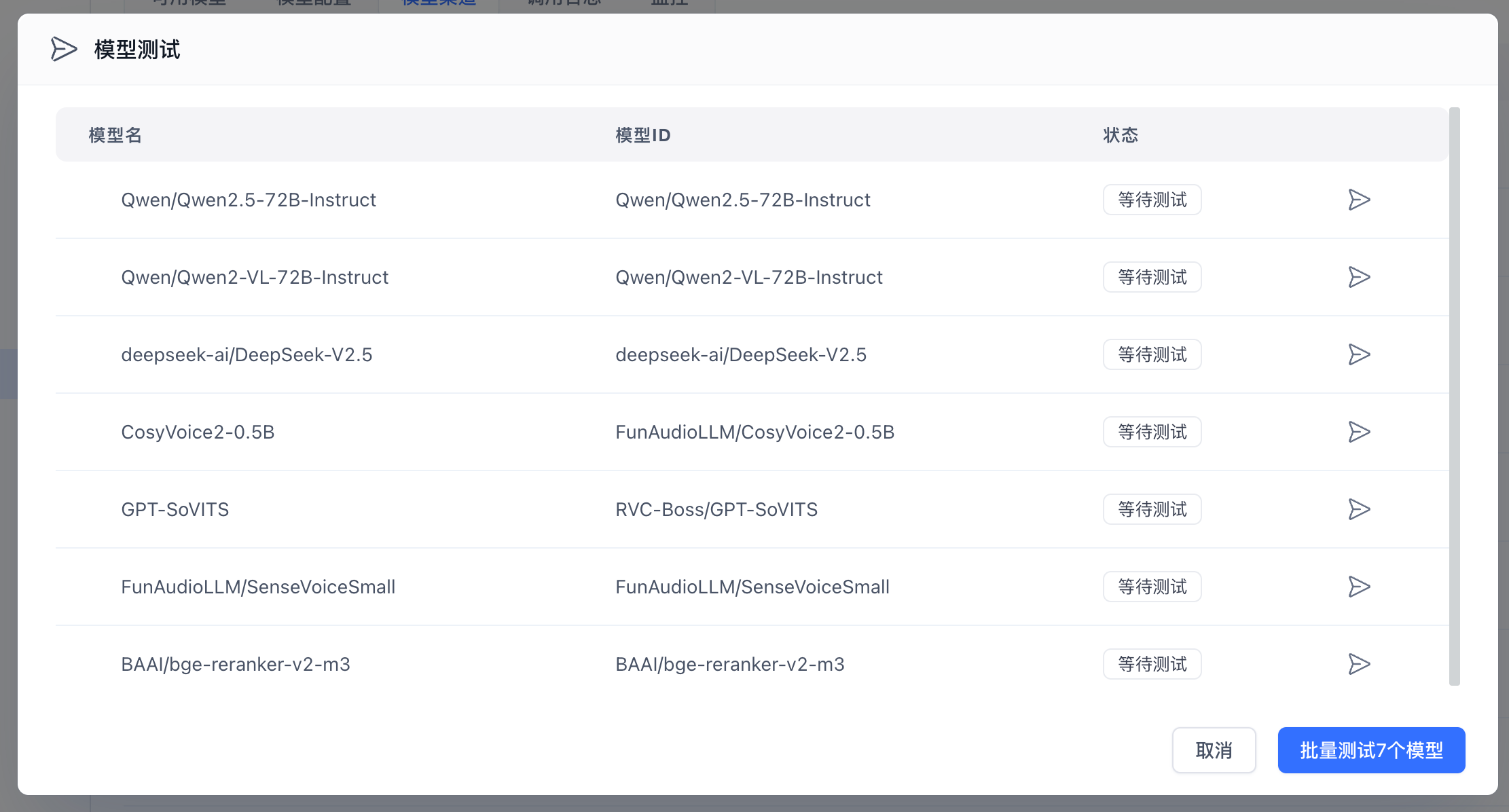Click the 状态 column header
Image resolution: width=1509 pixels, height=812 pixels.
click(1120, 135)
